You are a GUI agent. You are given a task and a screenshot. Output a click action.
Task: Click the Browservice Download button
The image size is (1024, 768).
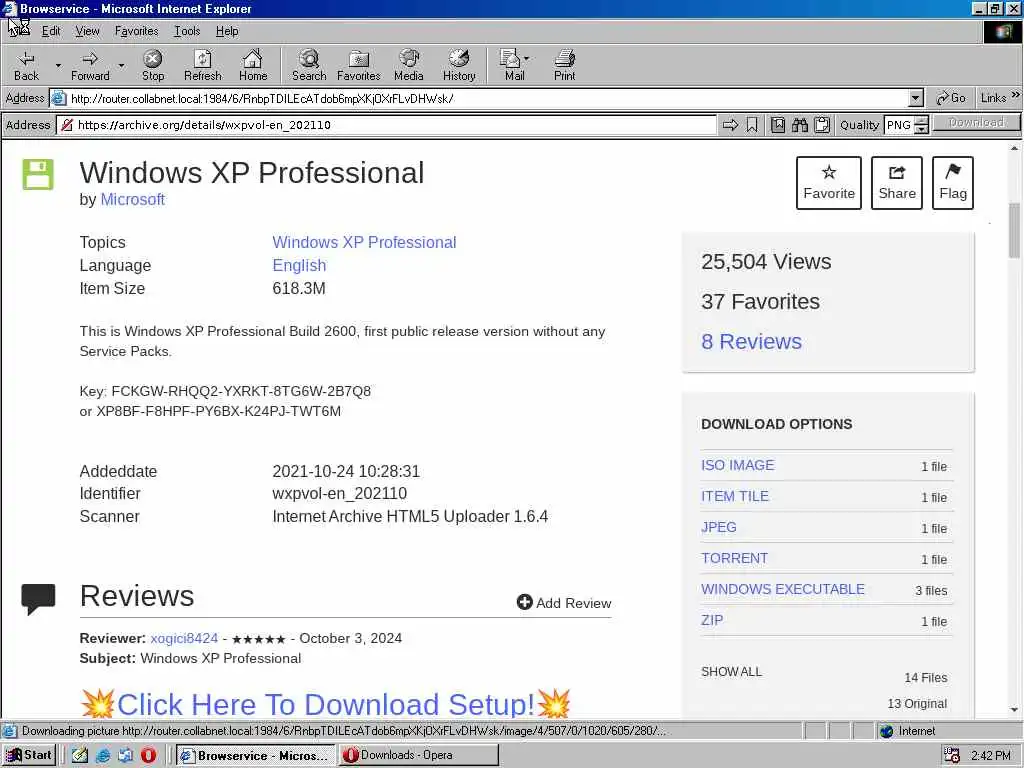point(976,123)
